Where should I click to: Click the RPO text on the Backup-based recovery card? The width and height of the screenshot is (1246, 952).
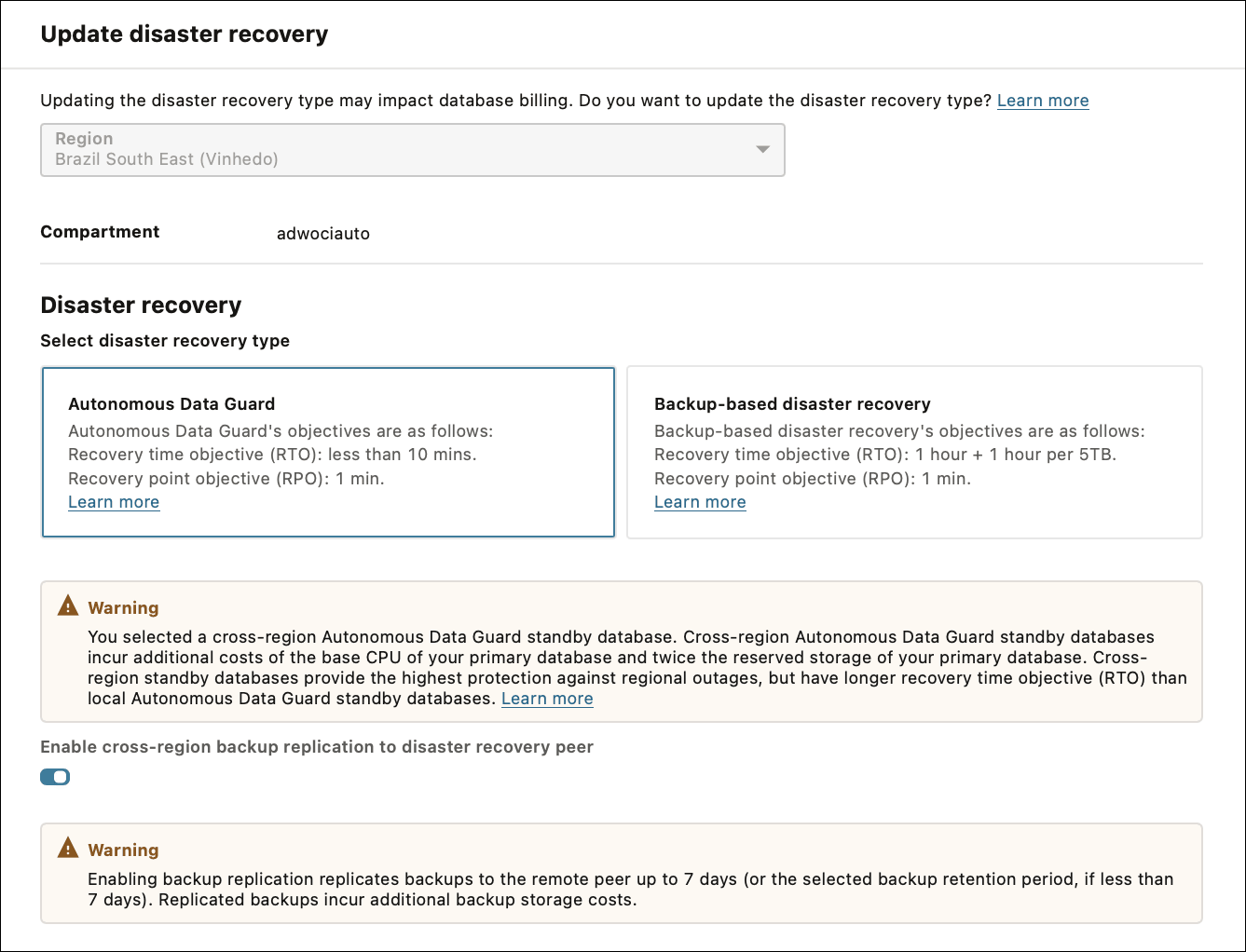click(x=813, y=478)
